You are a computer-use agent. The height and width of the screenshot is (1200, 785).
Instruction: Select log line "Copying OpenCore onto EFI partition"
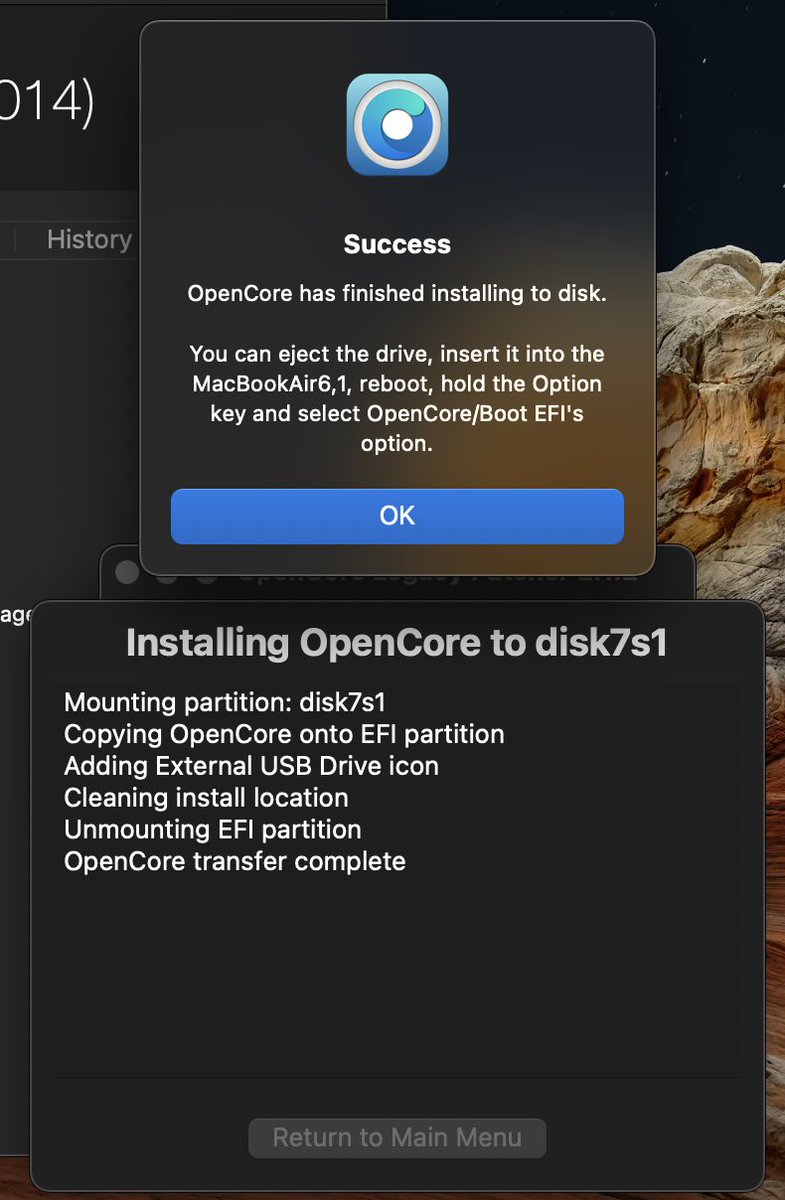coord(284,734)
